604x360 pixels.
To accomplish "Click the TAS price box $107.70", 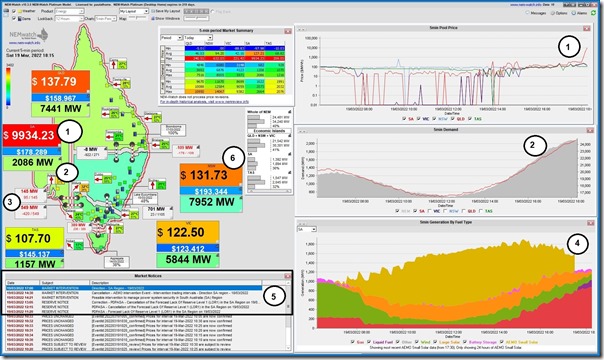I will click(x=34, y=238).
